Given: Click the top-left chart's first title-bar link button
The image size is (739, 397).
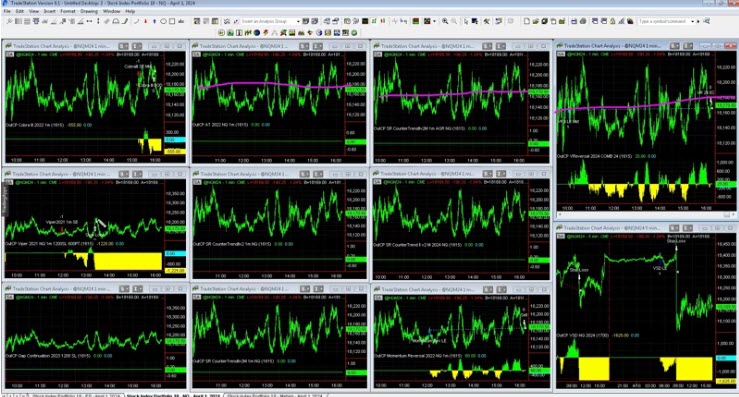Looking at the screenshot, I should (123, 46).
